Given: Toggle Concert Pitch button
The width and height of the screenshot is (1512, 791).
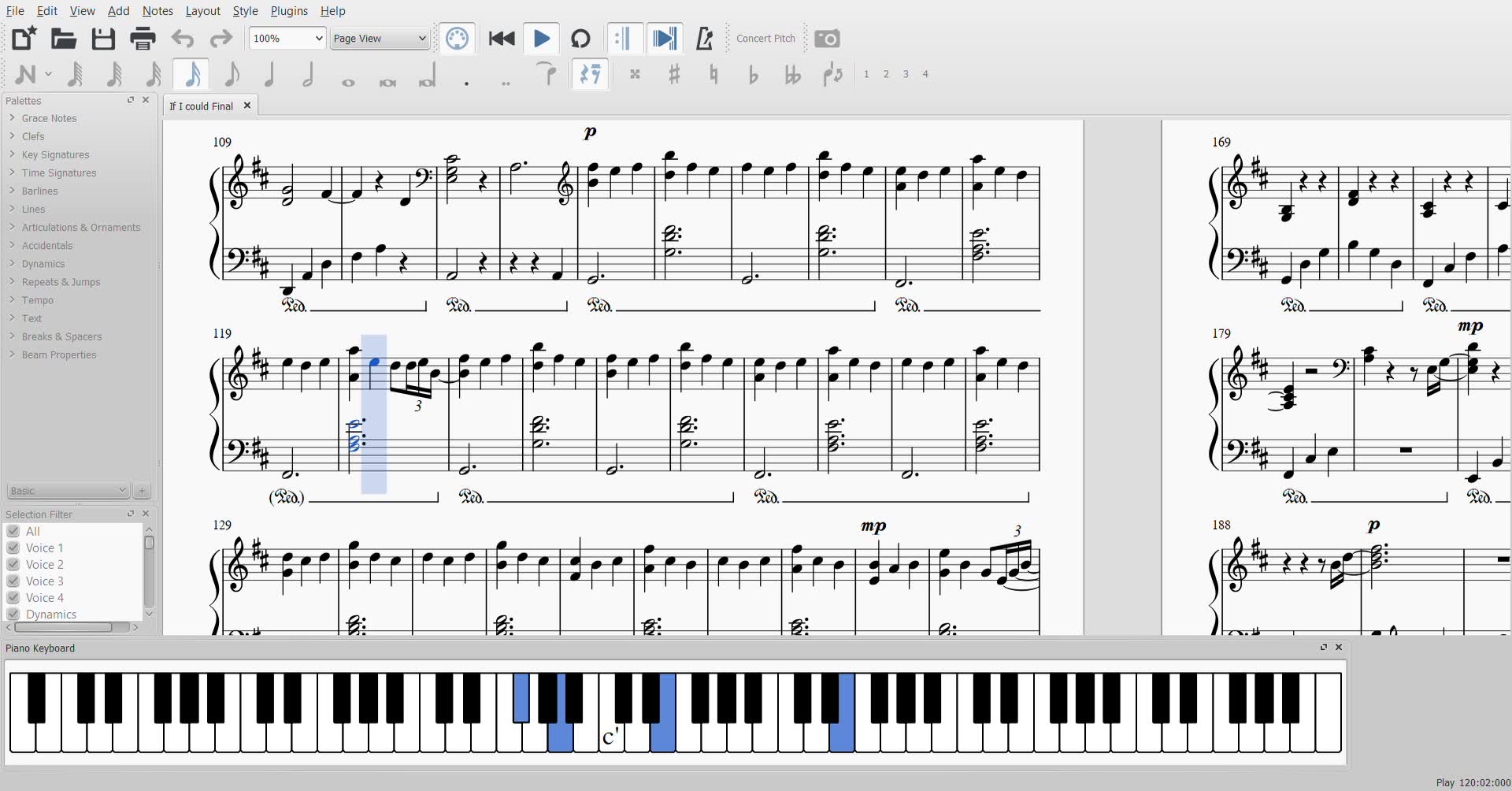Looking at the screenshot, I should click(765, 38).
